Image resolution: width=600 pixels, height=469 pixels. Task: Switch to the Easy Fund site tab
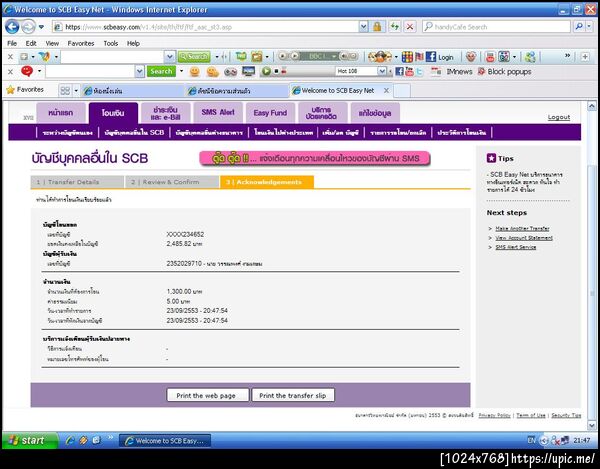point(270,113)
